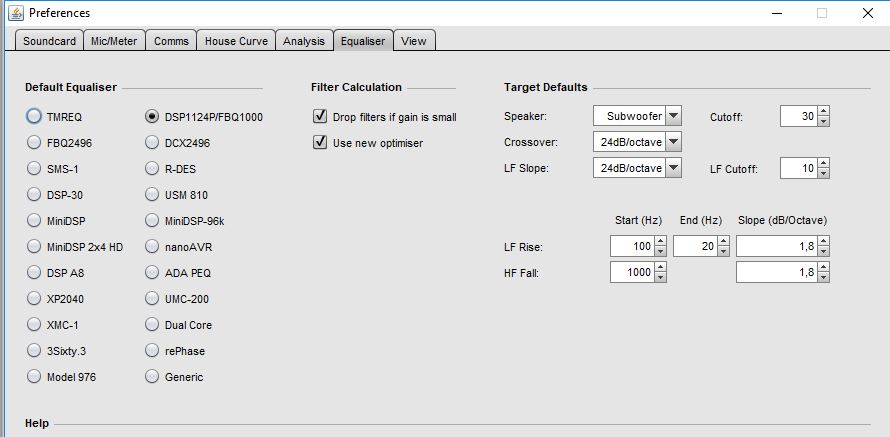Viewport: 890px width, 437px height.
Task: Close the Preferences window
Action: [868, 13]
